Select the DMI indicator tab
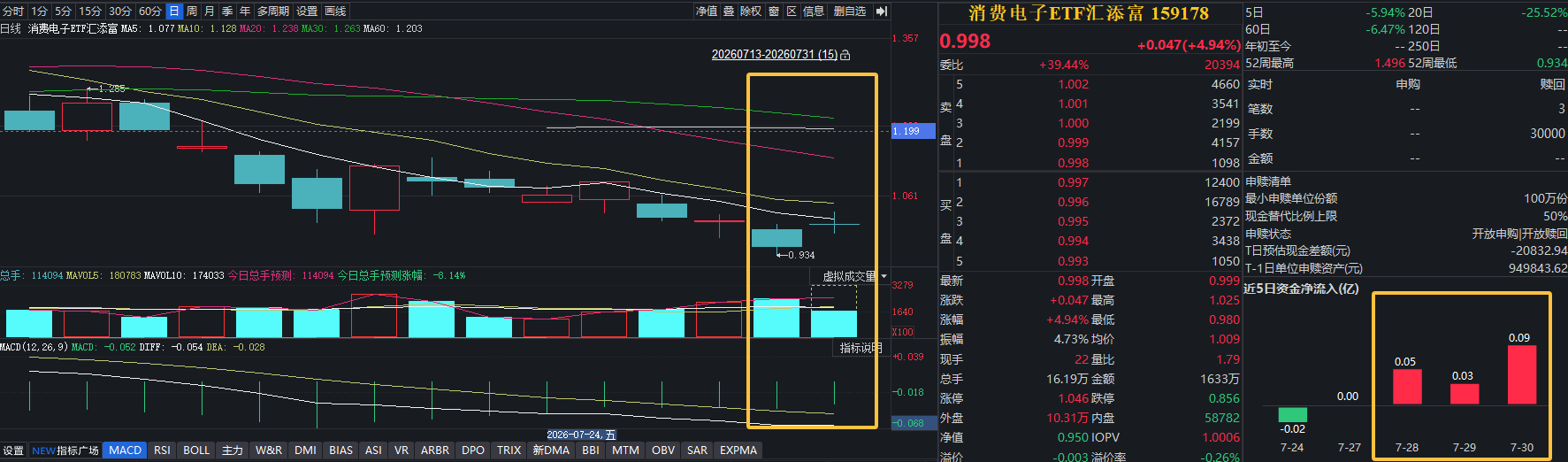The height and width of the screenshot is (462, 1568). coord(305,450)
